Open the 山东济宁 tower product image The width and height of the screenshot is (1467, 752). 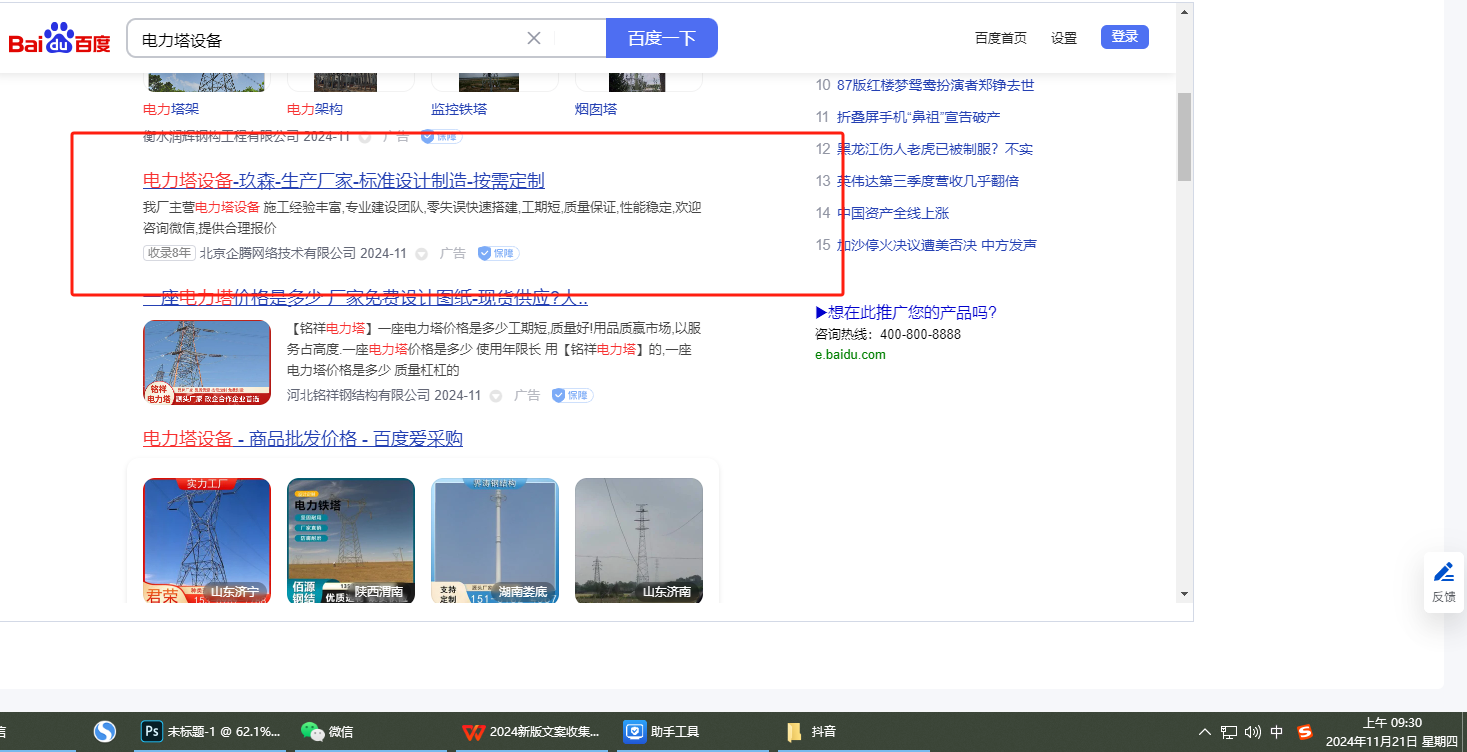coord(207,541)
